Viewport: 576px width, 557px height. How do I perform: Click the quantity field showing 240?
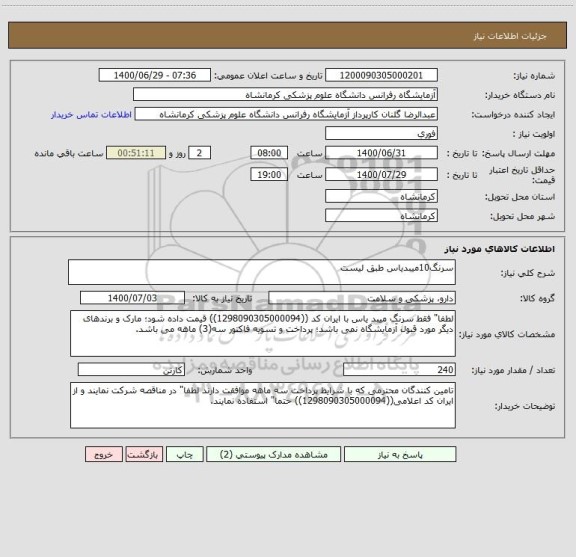pyautogui.click(x=399, y=370)
